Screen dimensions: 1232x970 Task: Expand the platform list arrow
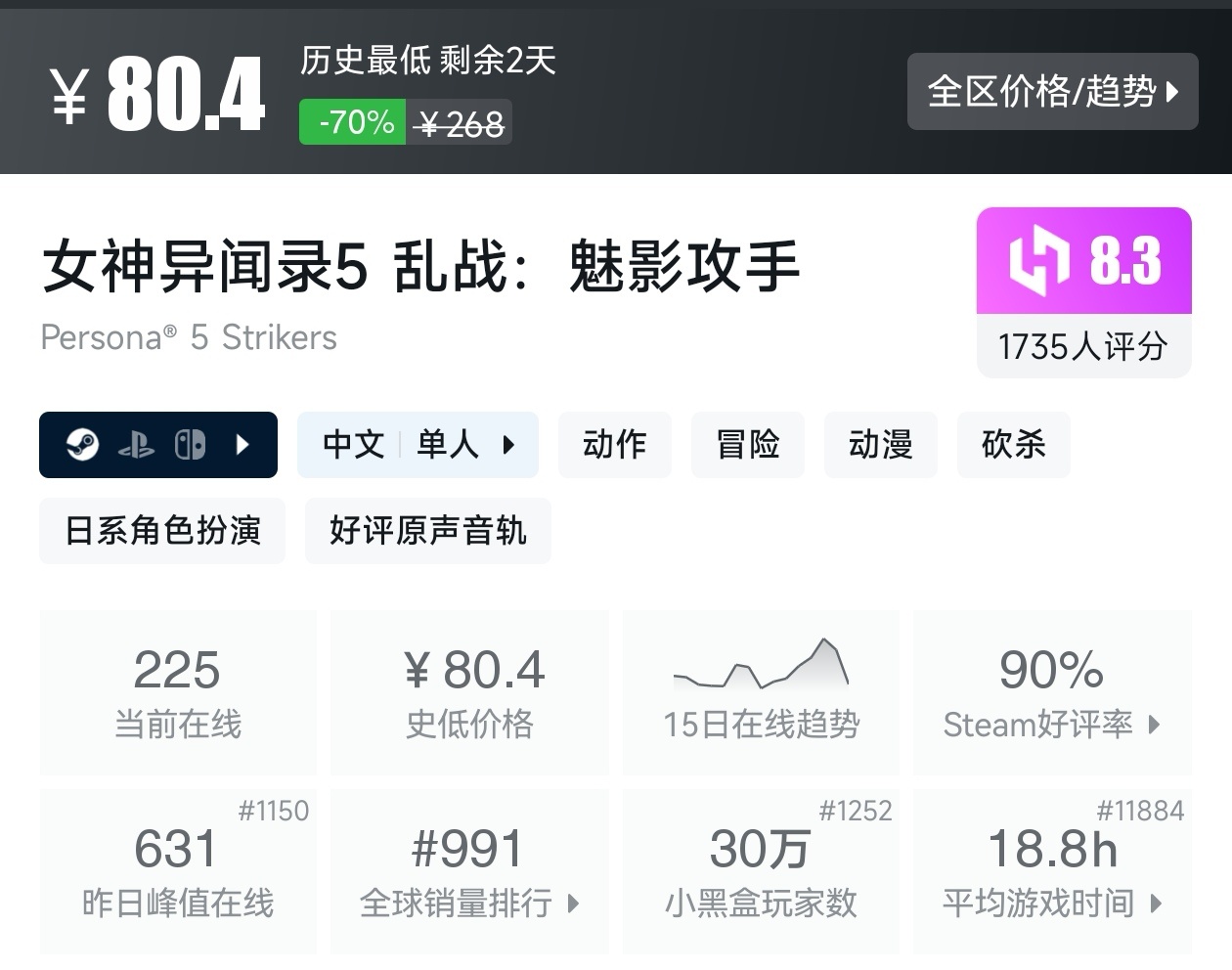pos(243,445)
